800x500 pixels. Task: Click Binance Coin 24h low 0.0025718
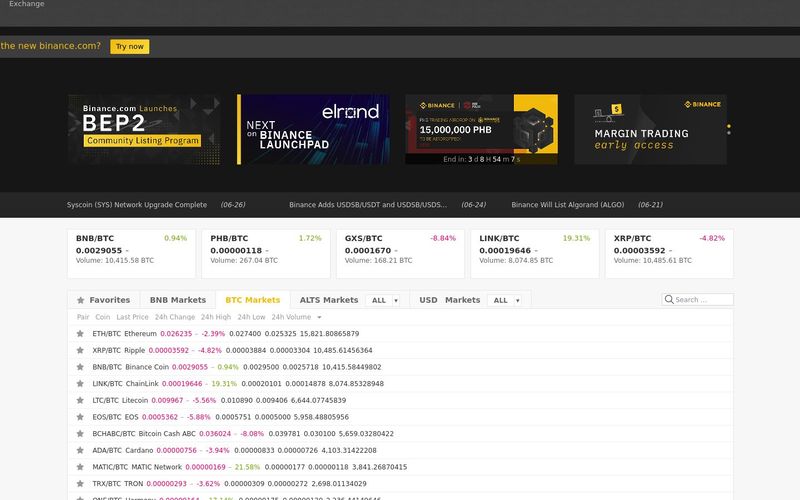[x=301, y=367]
